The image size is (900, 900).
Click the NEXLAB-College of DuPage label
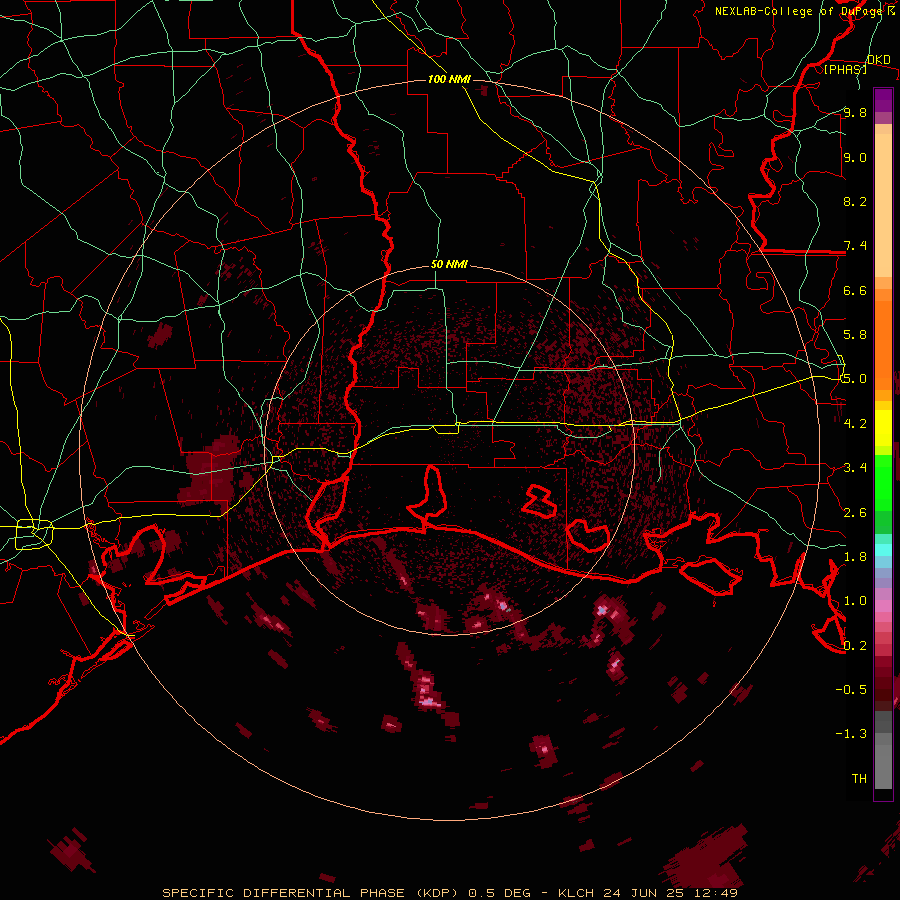(803, 11)
